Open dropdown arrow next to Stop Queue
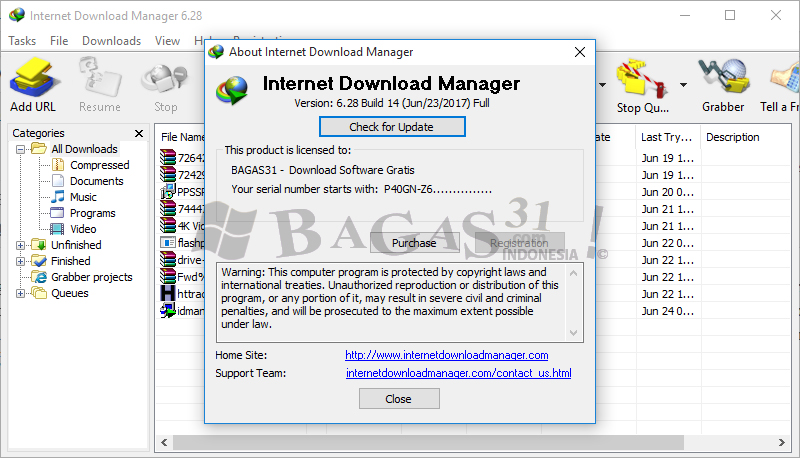Viewport: 800px width, 458px height. pyautogui.click(x=683, y=85)
